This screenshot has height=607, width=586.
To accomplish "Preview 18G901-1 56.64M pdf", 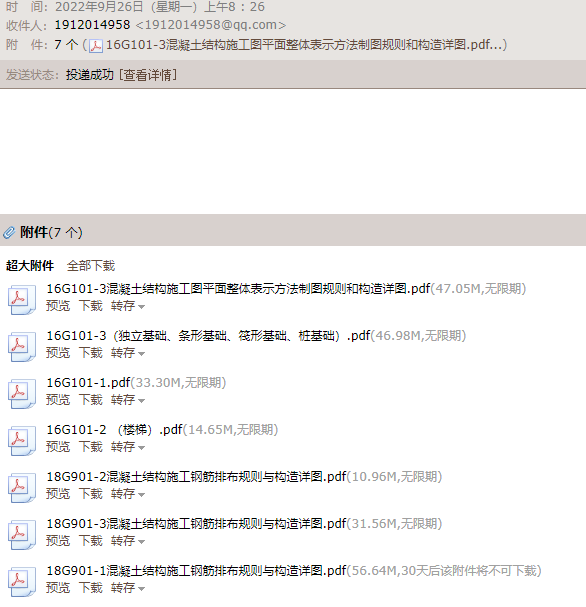I will pyautogui.click(x=58, y=588).
